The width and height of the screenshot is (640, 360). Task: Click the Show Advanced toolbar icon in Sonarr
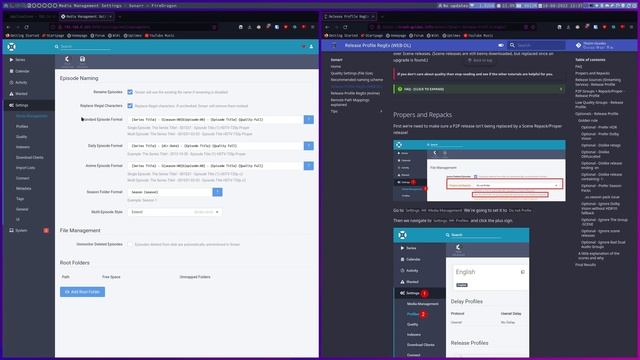(x=67, y=60)
